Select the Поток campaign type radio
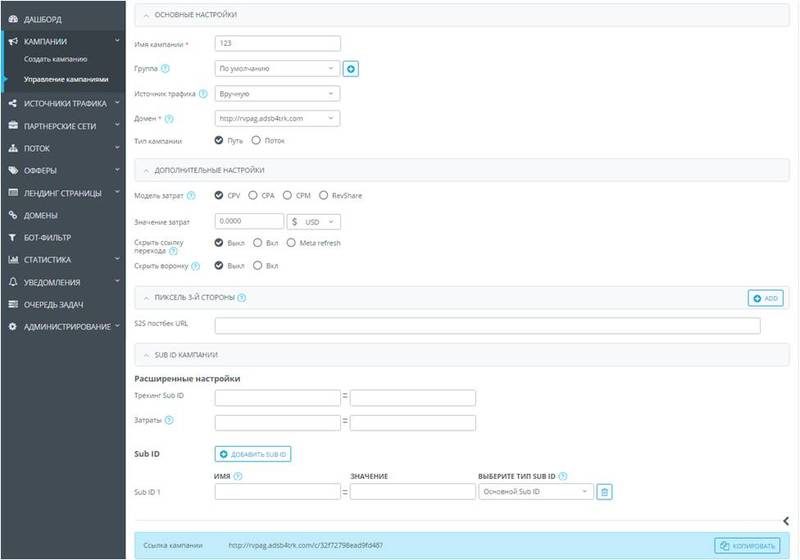The height and width of the screenshot is (560, 800). click(x=257, y=141)
